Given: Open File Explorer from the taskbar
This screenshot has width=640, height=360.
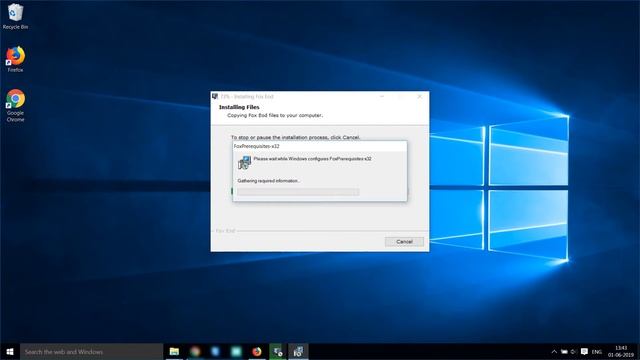Looking at the screenshot, I should point(174,351).
